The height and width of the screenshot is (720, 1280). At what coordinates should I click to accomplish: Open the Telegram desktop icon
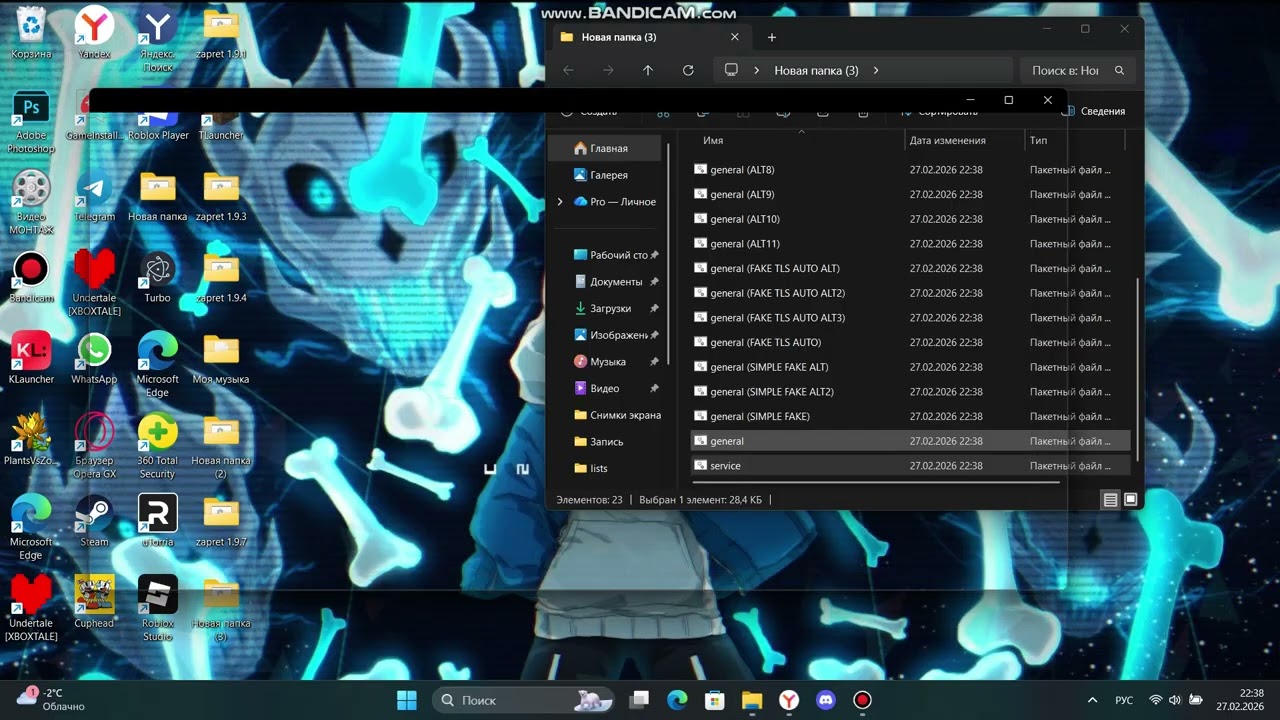[94, 195]
